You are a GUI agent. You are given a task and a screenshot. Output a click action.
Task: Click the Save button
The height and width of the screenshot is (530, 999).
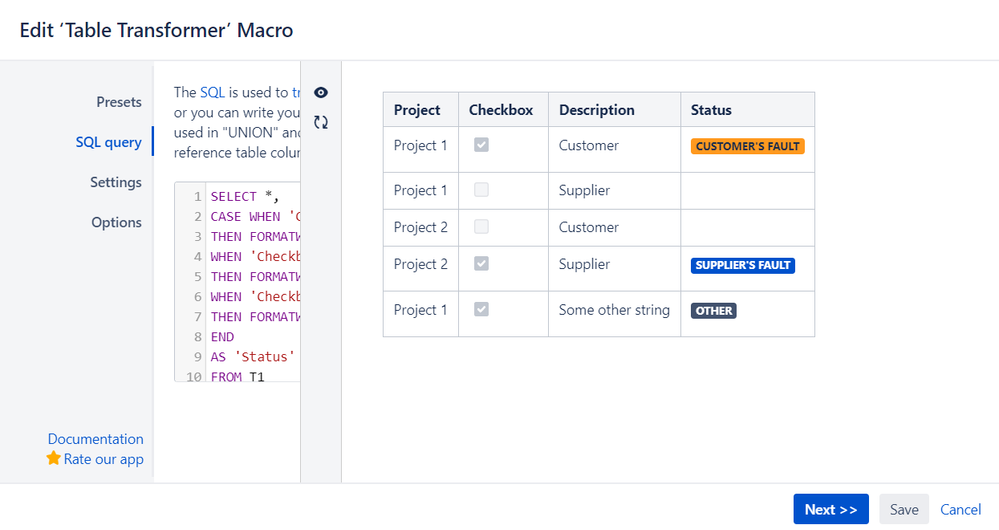click(904, 509)
